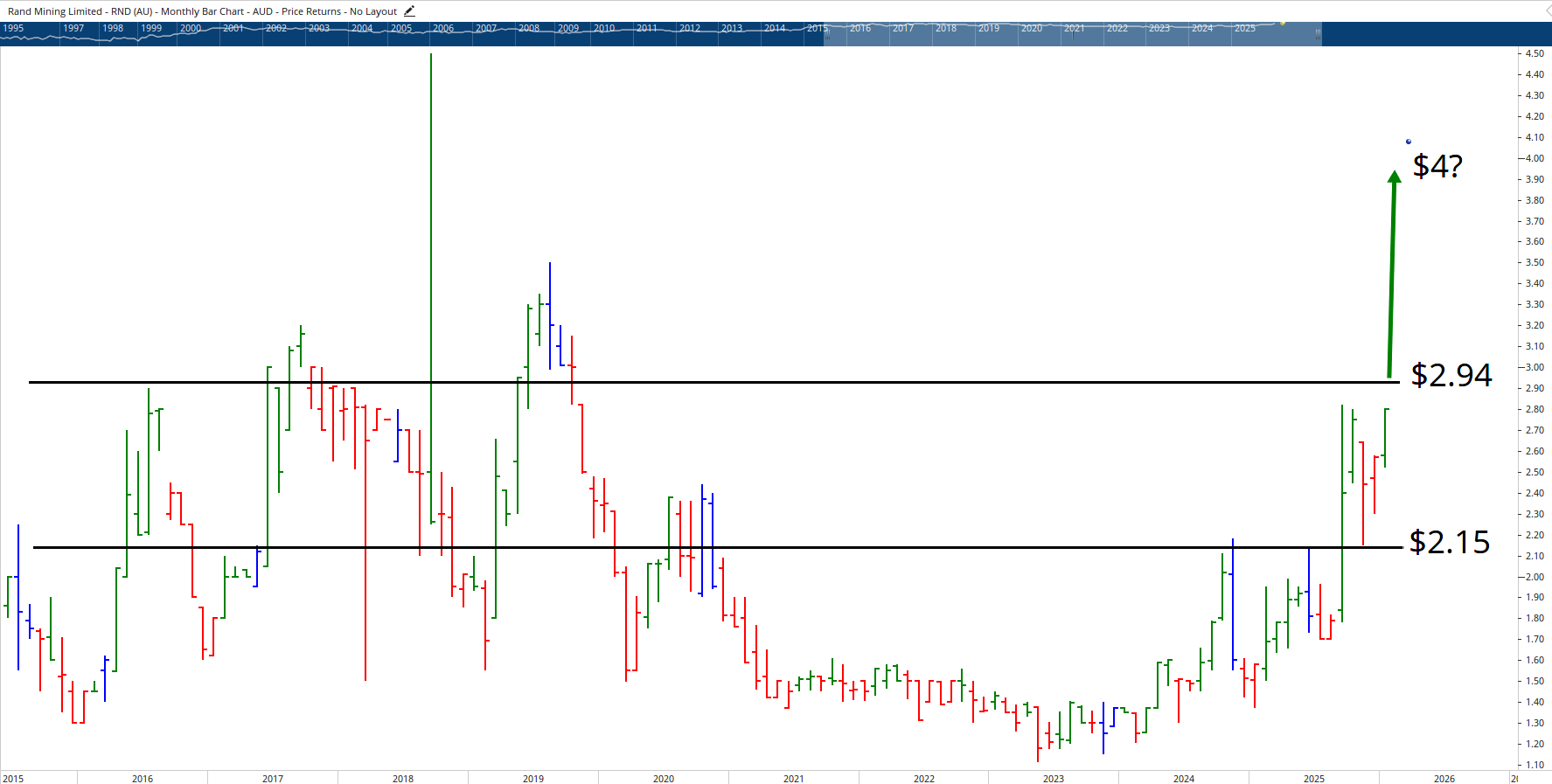
Task: Select the '$4?' text annotation
Action: coord(1437,166)
